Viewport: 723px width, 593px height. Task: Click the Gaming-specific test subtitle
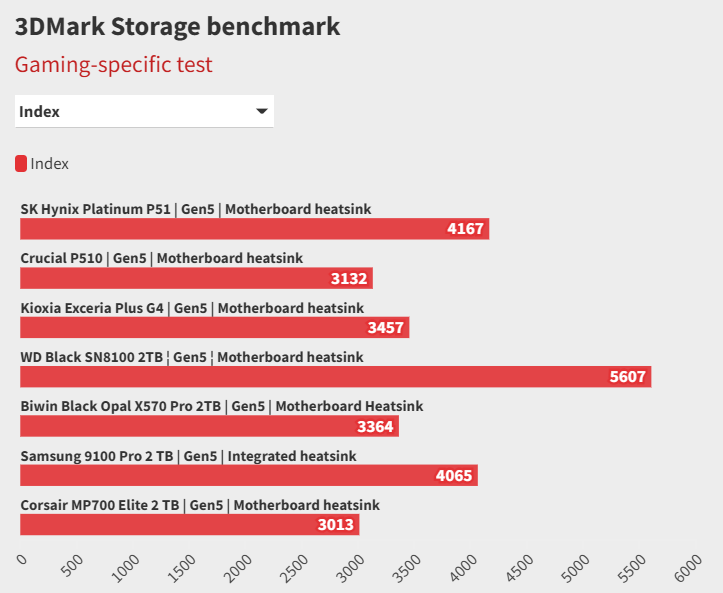pyautogui.click(x=113, y=65)
